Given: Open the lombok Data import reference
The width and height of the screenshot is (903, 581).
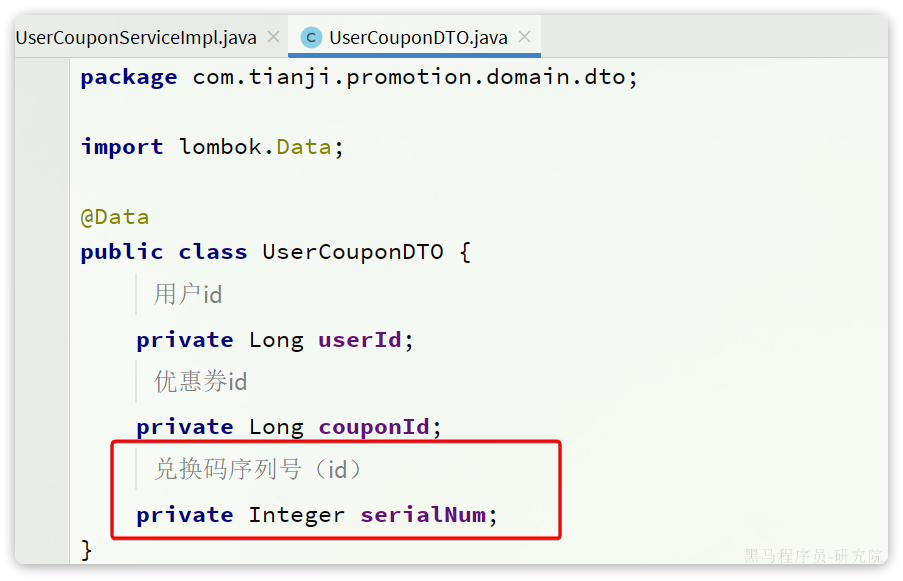Looking at the screenshot, I should click(303, 147).
